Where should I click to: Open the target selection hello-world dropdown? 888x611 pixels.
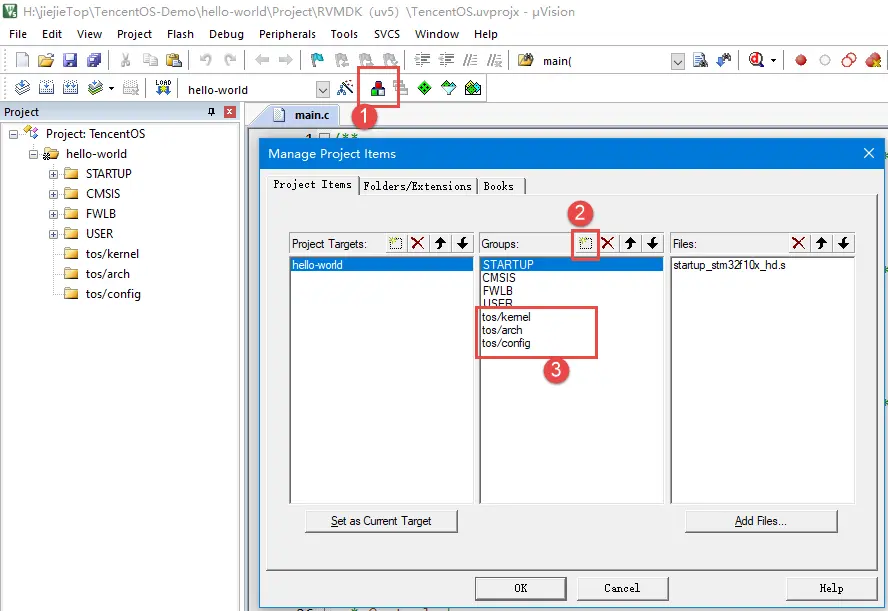(x=322, y=89)
